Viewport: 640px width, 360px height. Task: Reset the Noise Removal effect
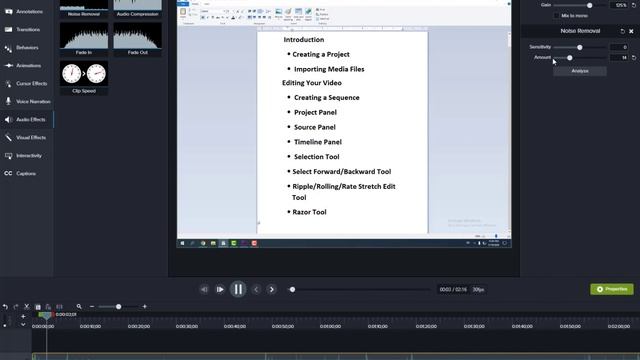point(622,31)
